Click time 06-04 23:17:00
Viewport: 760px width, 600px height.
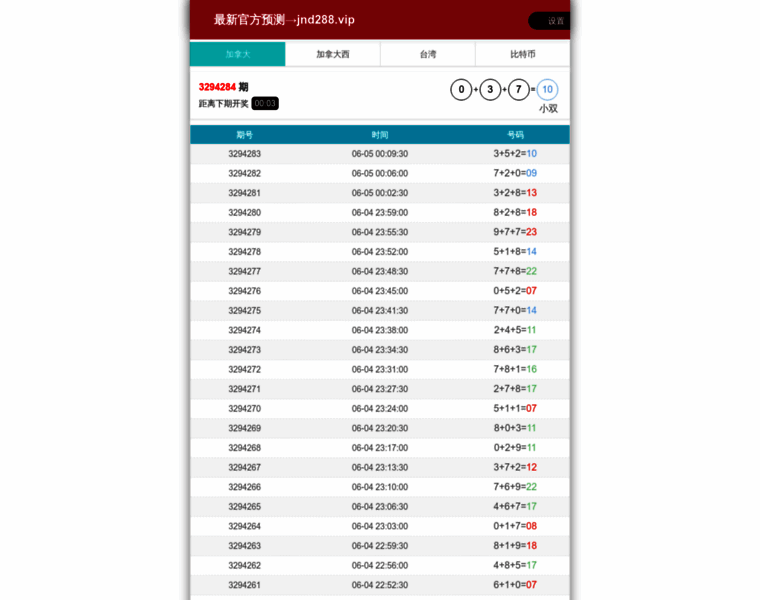380,448
